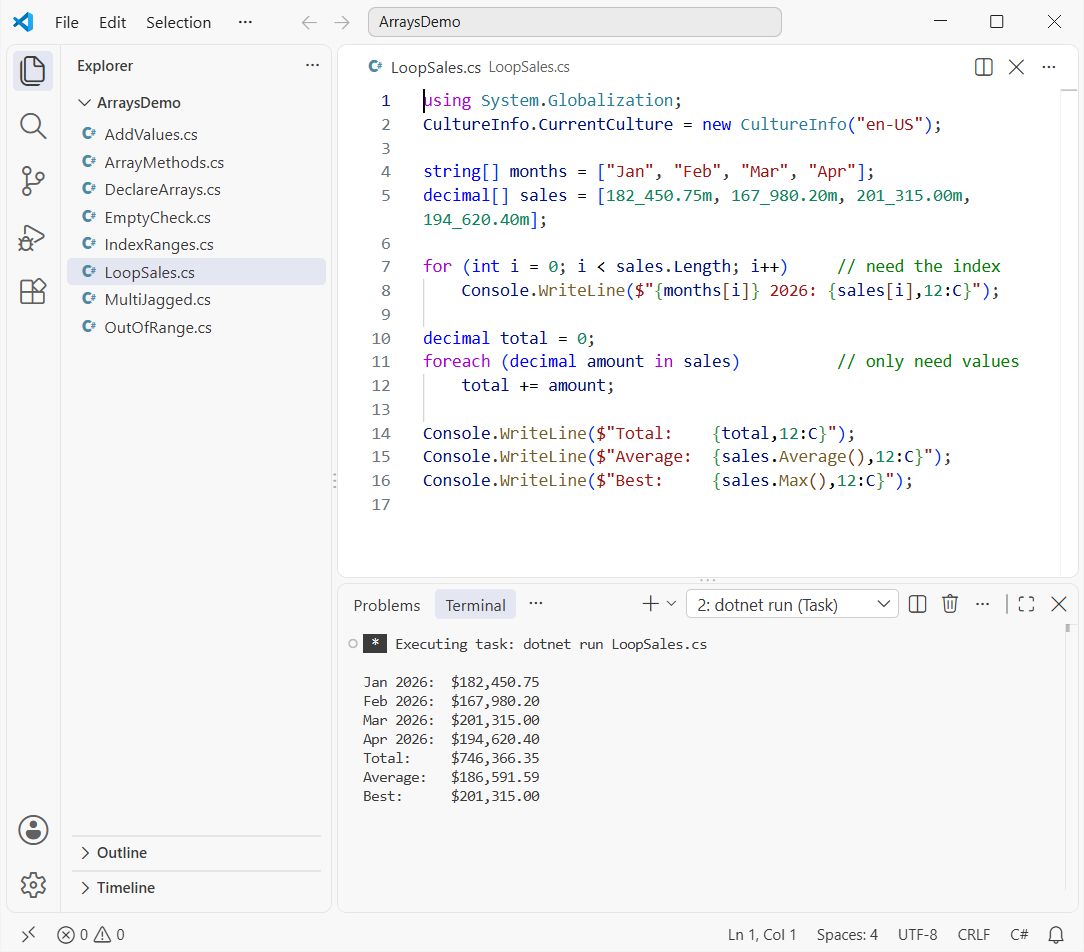Select the '2: dotnet run (Task)' terminal dropdown

coord(792,605)
